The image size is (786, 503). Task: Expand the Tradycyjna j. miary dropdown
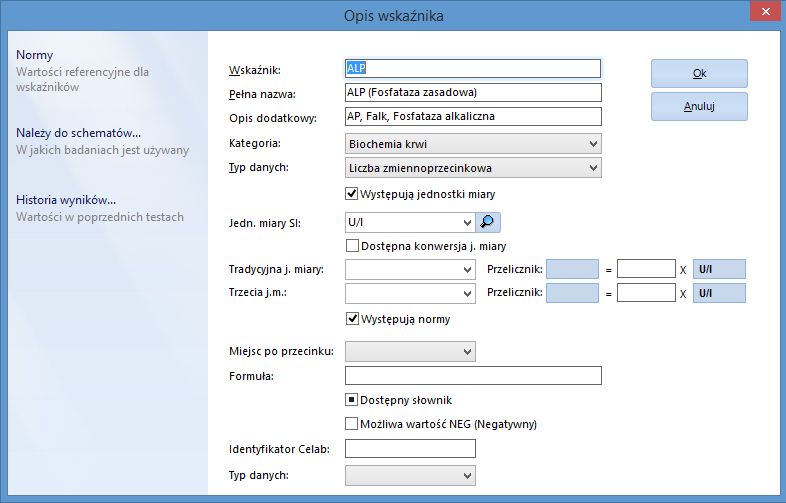pyautogui.click(x=410, y=269)
